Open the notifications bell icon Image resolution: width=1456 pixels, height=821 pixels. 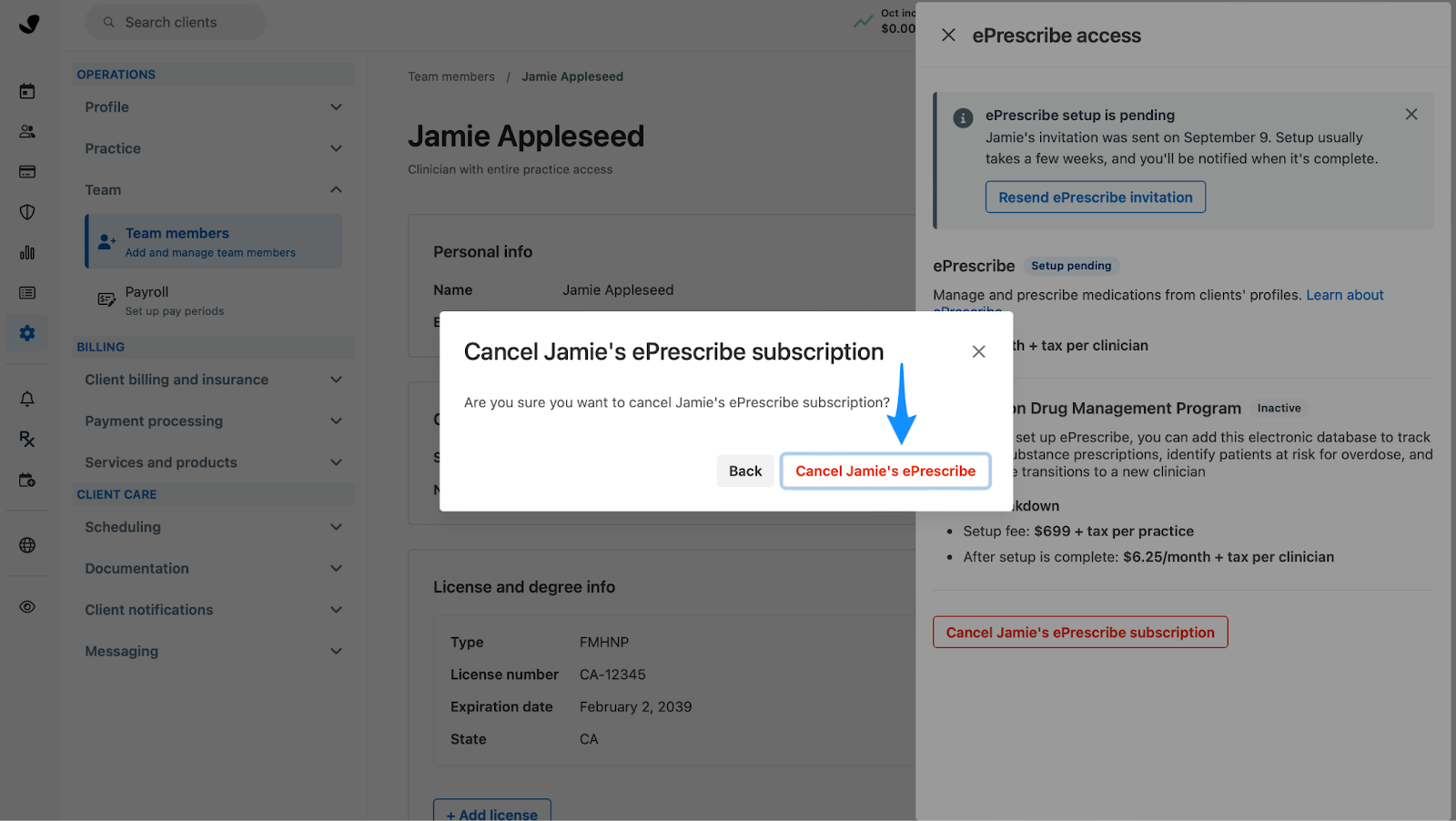pyautogui.click(x=27, y=399)
